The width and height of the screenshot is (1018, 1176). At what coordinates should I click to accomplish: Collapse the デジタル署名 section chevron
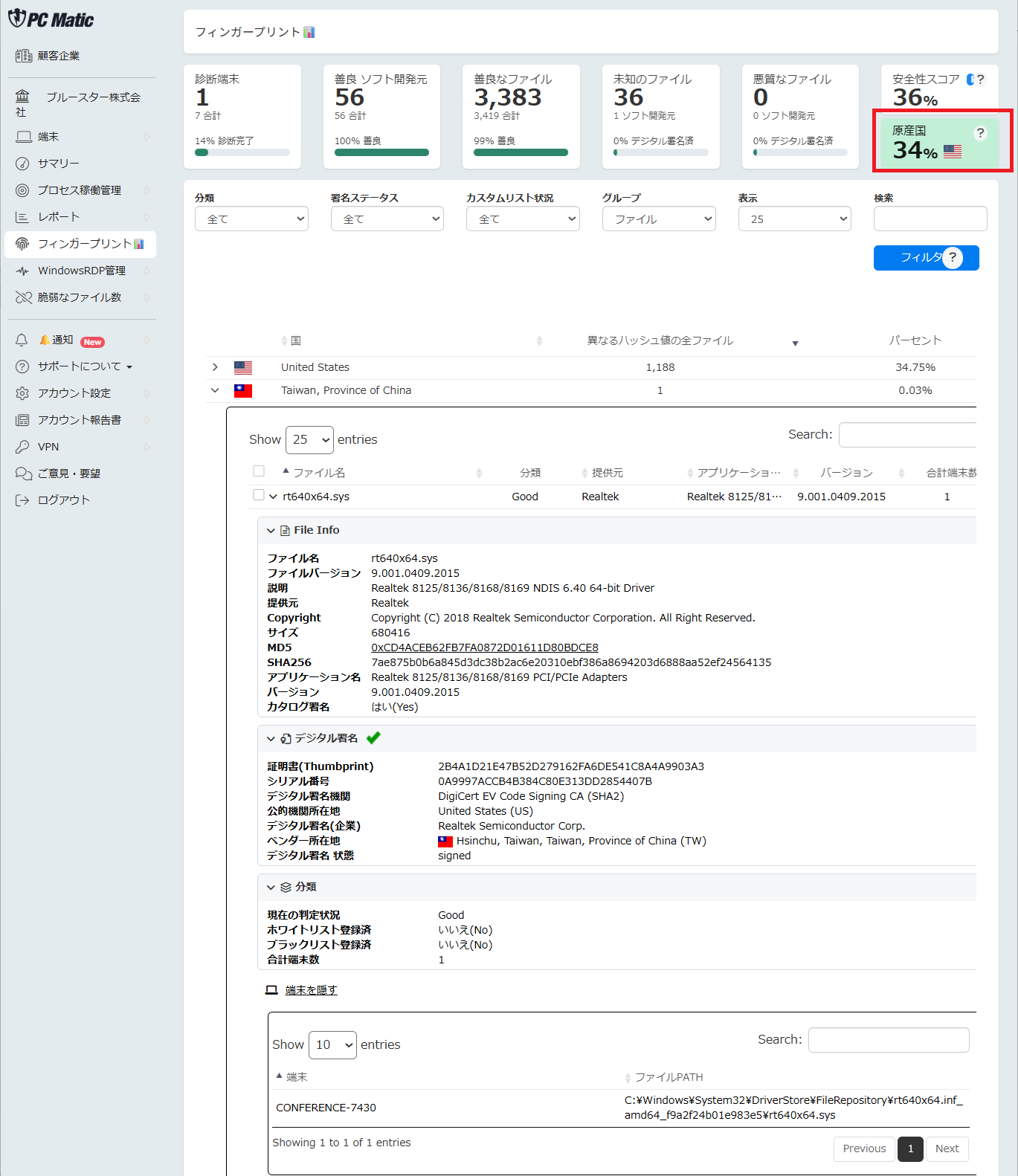tap(271, 739)
